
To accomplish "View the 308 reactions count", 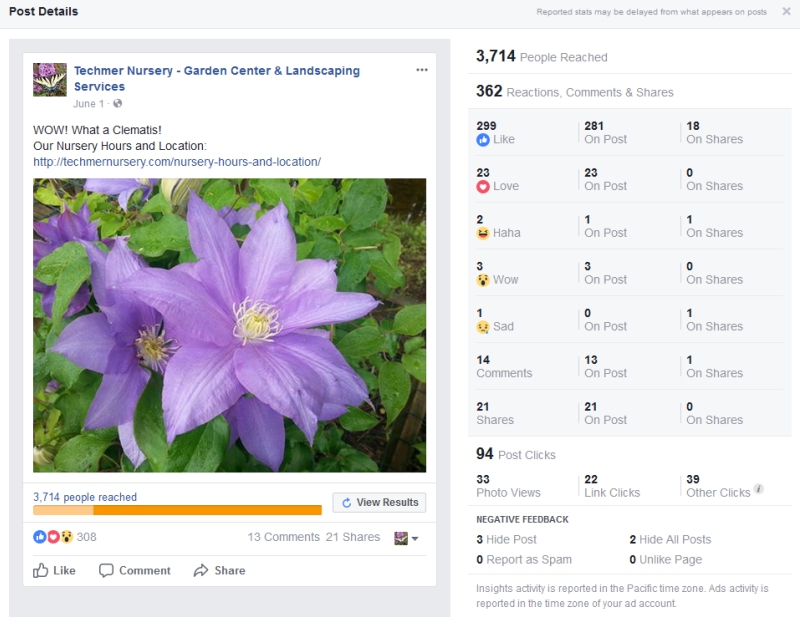I will (x=86, y=537).
